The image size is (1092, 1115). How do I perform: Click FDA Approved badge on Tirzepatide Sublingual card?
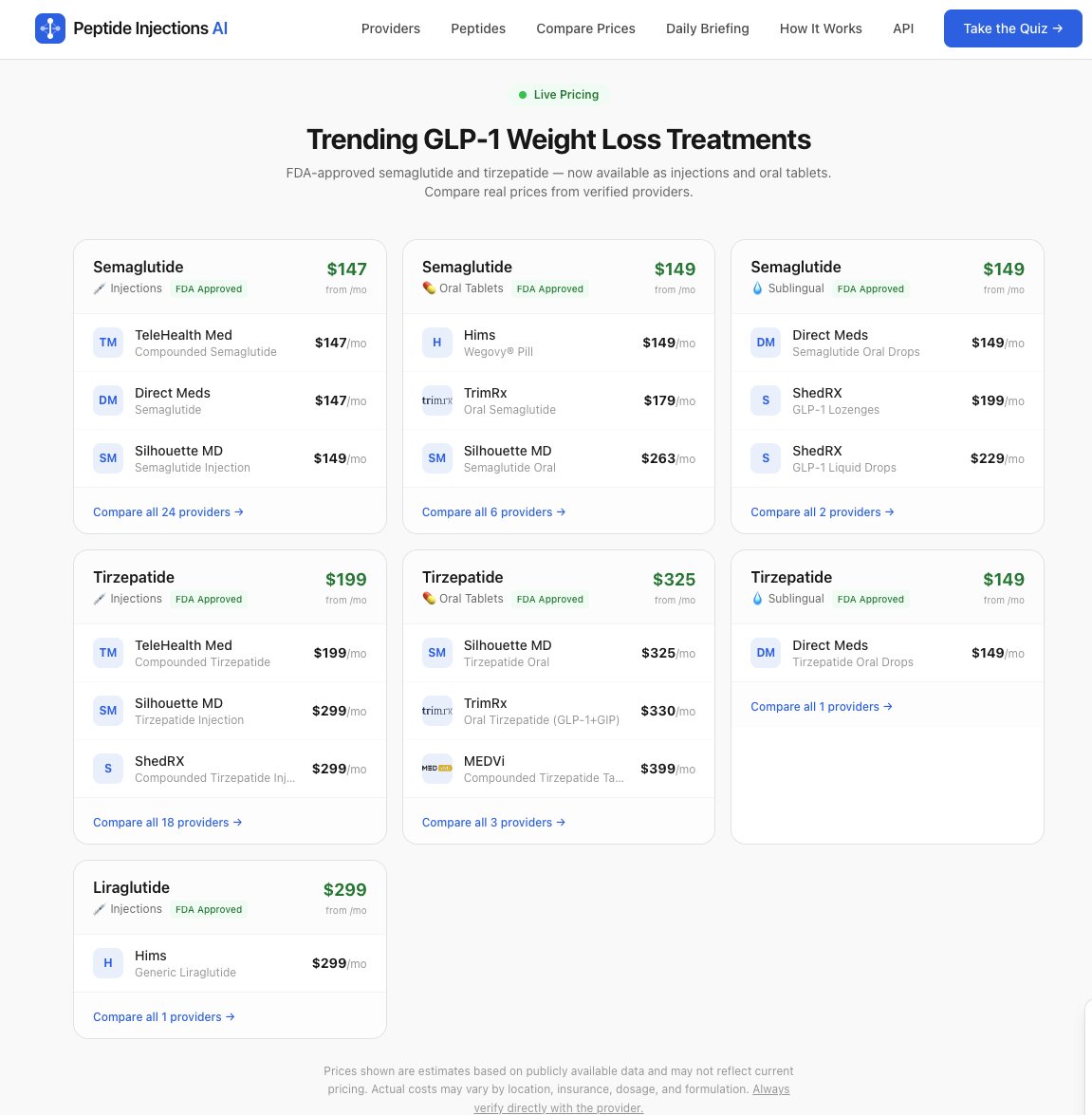pos(870,600)
